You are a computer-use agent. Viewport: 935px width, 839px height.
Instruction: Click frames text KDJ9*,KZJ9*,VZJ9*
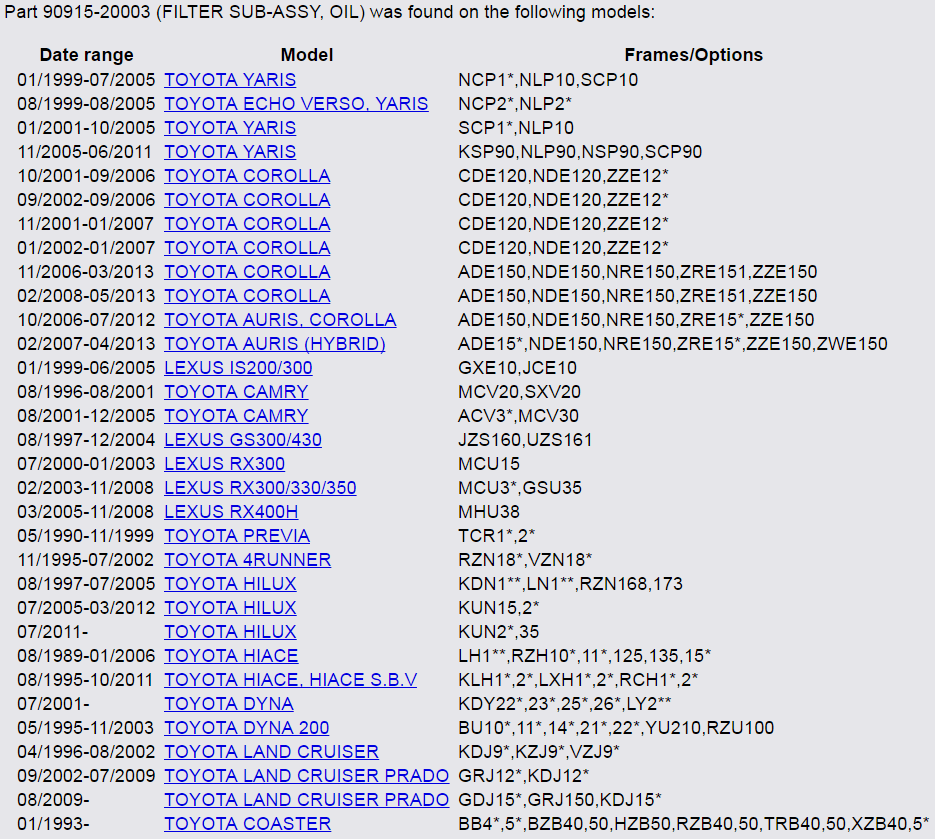pos(539,751)
